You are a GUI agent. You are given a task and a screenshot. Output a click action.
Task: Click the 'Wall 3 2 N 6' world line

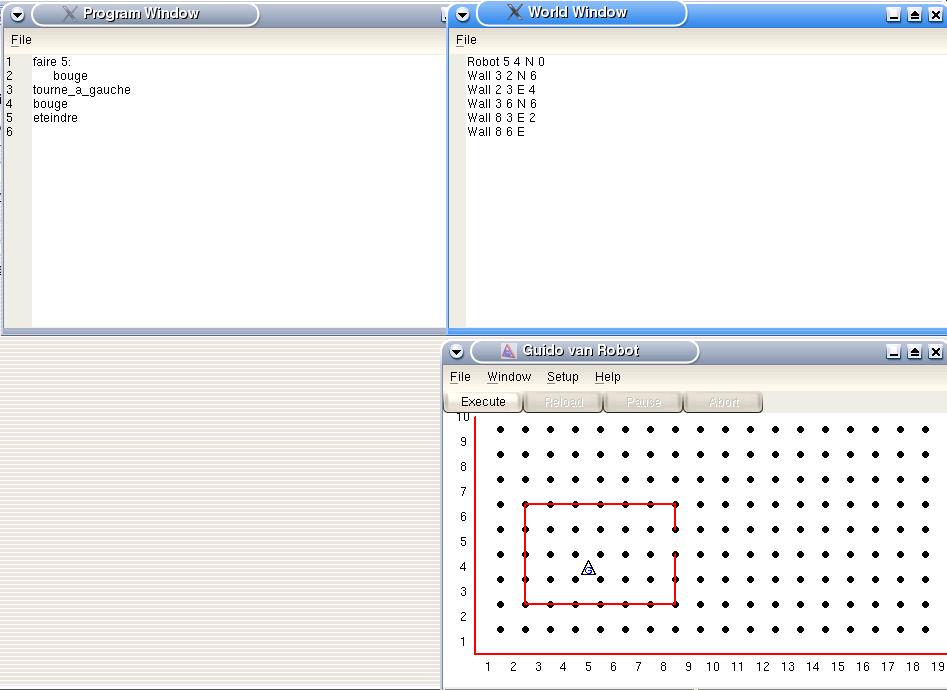[501, 76]
